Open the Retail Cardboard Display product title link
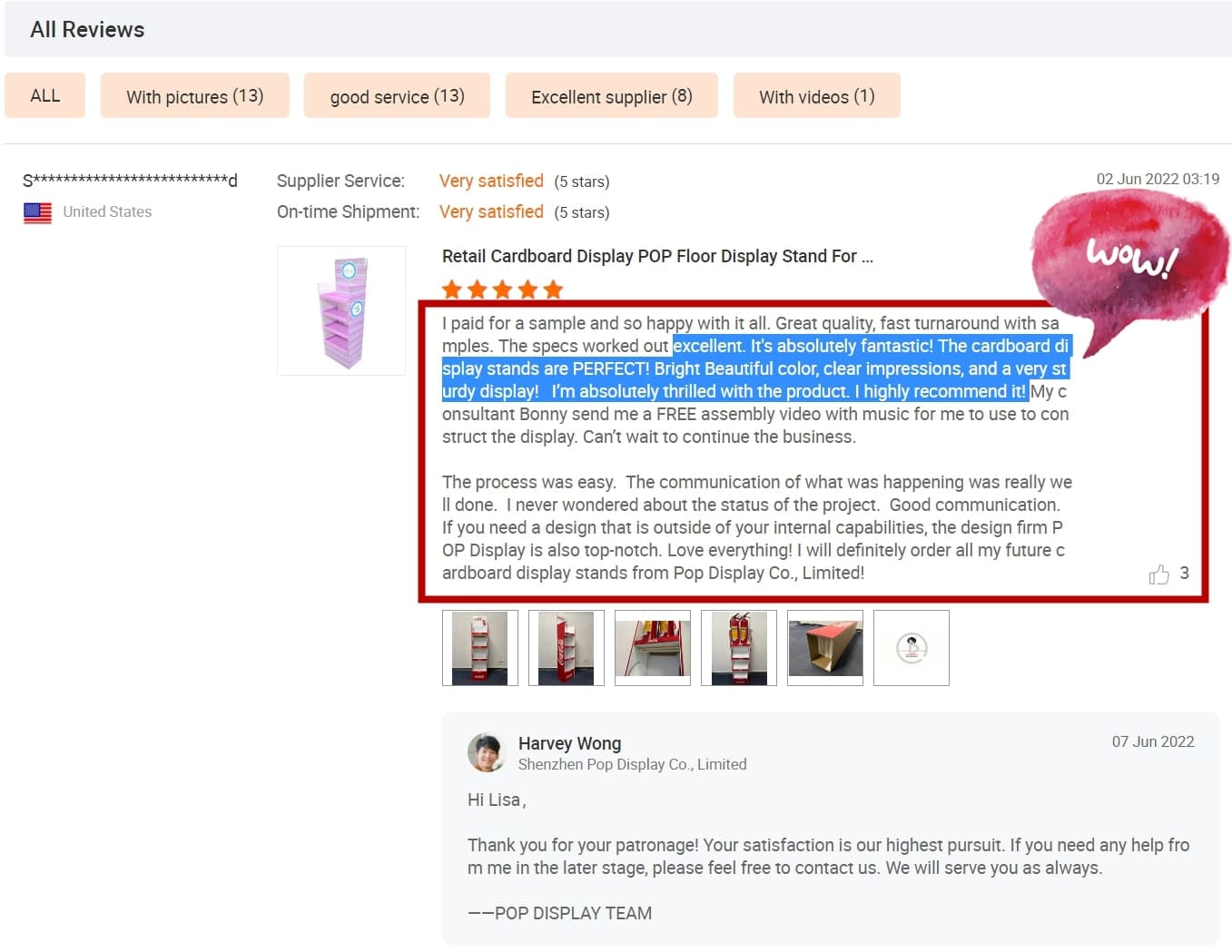This screenshot has width=1232, height=952. coord(657,256)
